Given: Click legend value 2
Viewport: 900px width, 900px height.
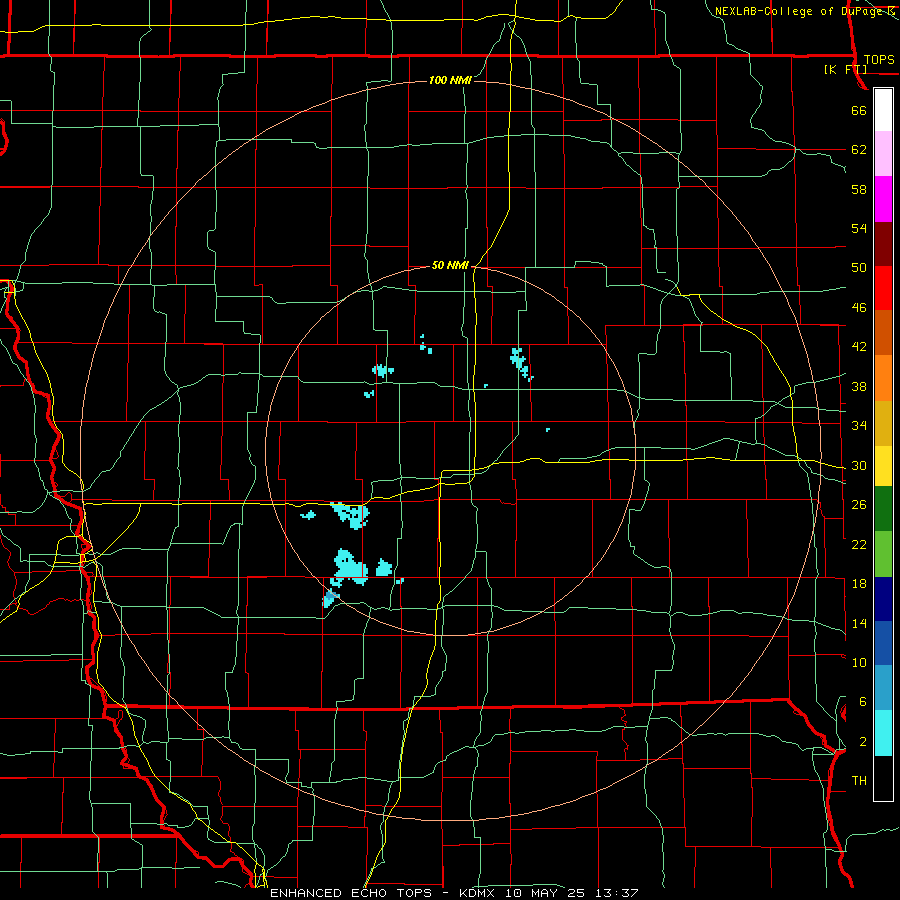Looking at the screenshot, I should point(862,742).
